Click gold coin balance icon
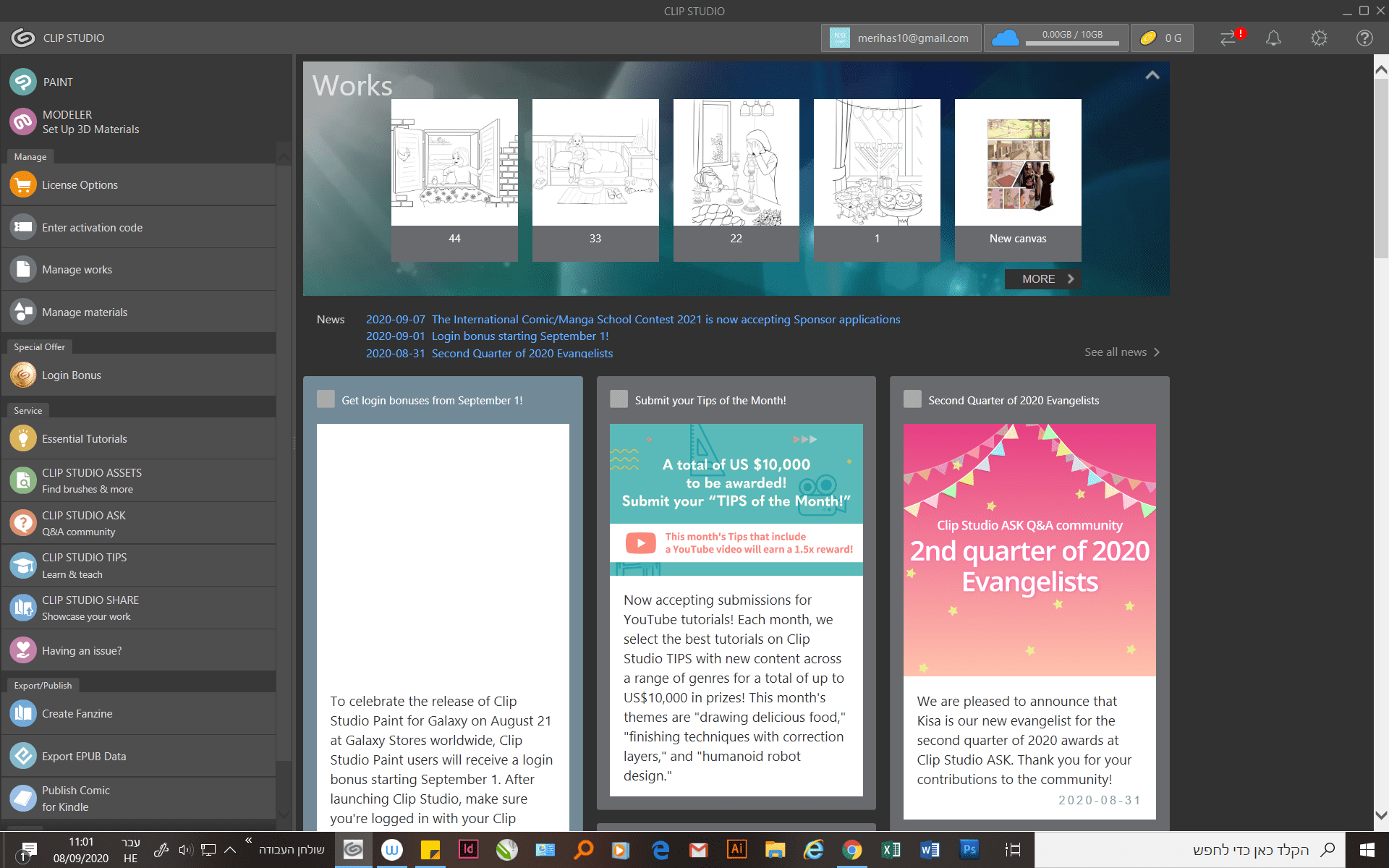Image resolution: width=1389 pixels, height=868 pixels. 1148,38
